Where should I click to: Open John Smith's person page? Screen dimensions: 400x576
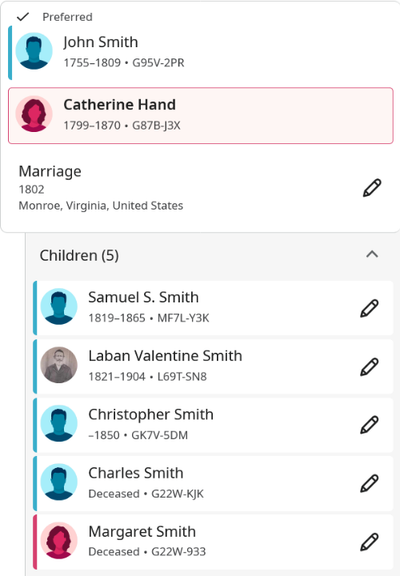coord(101,42)
